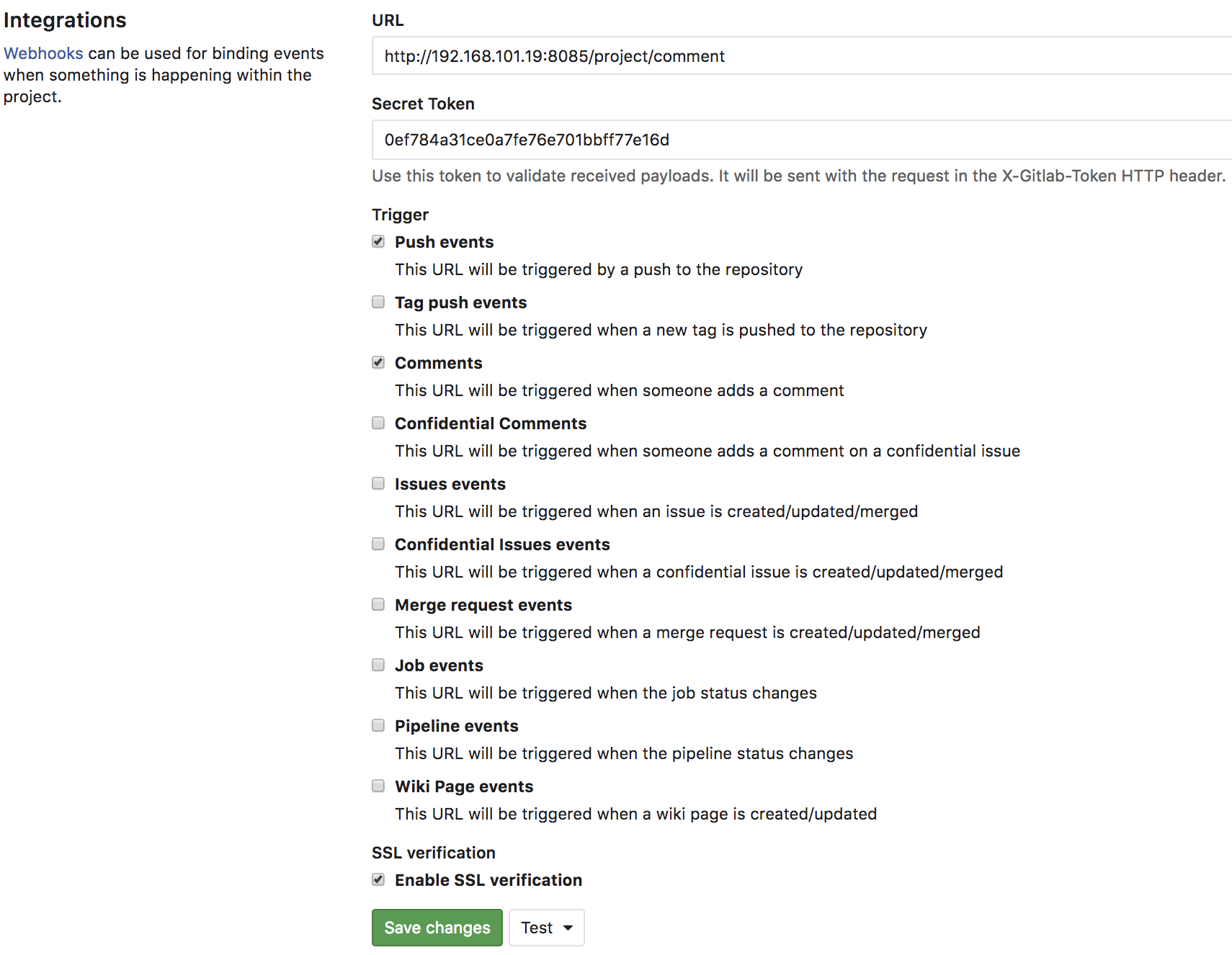
Task: Enable Confidential Comments trigger
Action: pyautogui.click(x=378, y=423)
